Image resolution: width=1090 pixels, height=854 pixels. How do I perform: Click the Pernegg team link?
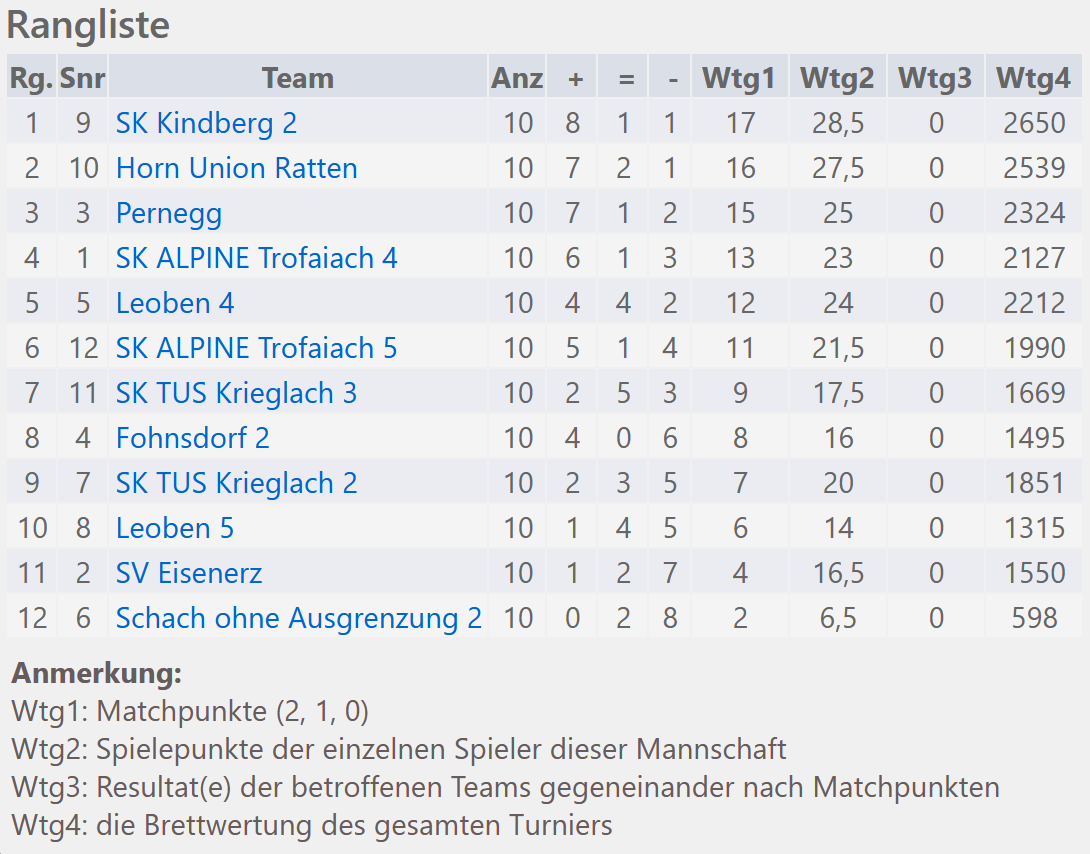tap(168, 213)
